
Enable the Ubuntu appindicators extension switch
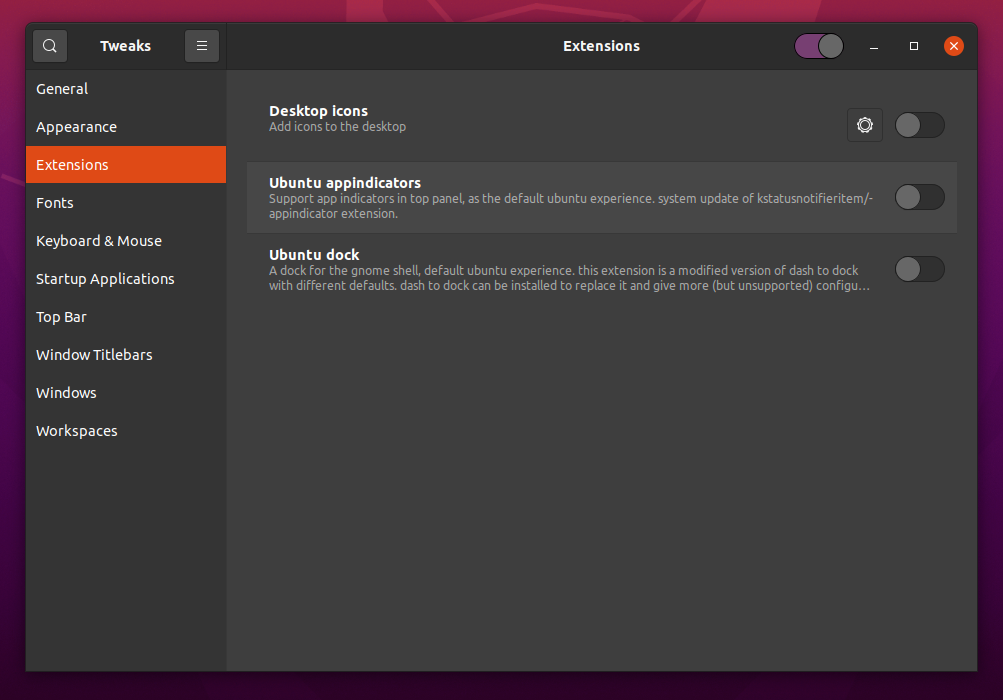[919, 197]
